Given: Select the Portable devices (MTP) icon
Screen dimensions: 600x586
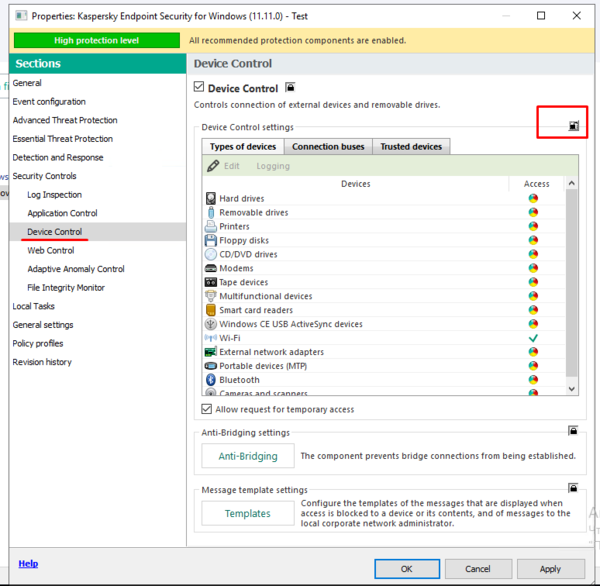Looking at the screenshot, I should [x=211, y=366].
